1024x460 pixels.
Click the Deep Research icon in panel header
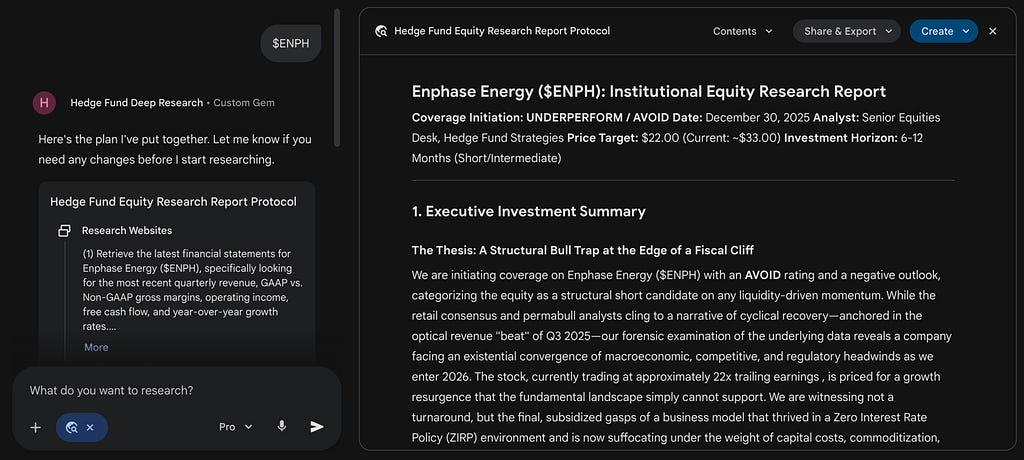click(381, 31)
